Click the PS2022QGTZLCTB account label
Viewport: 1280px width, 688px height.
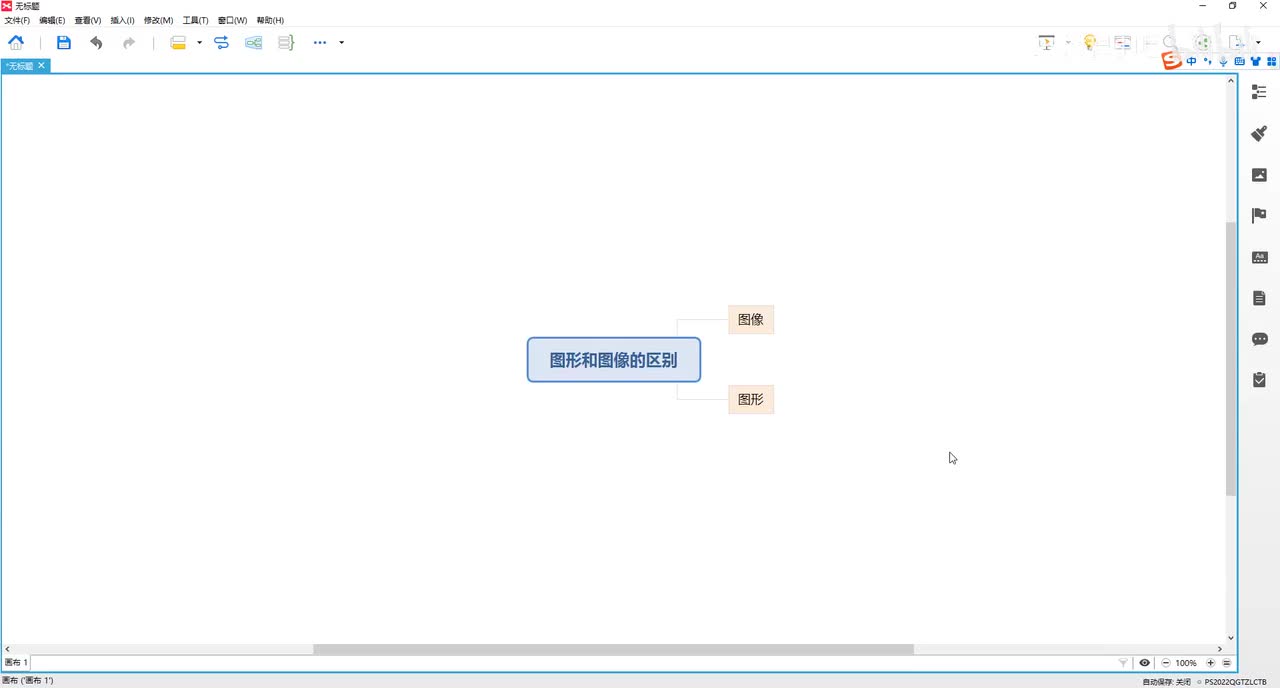click(x=1235, y=682)
